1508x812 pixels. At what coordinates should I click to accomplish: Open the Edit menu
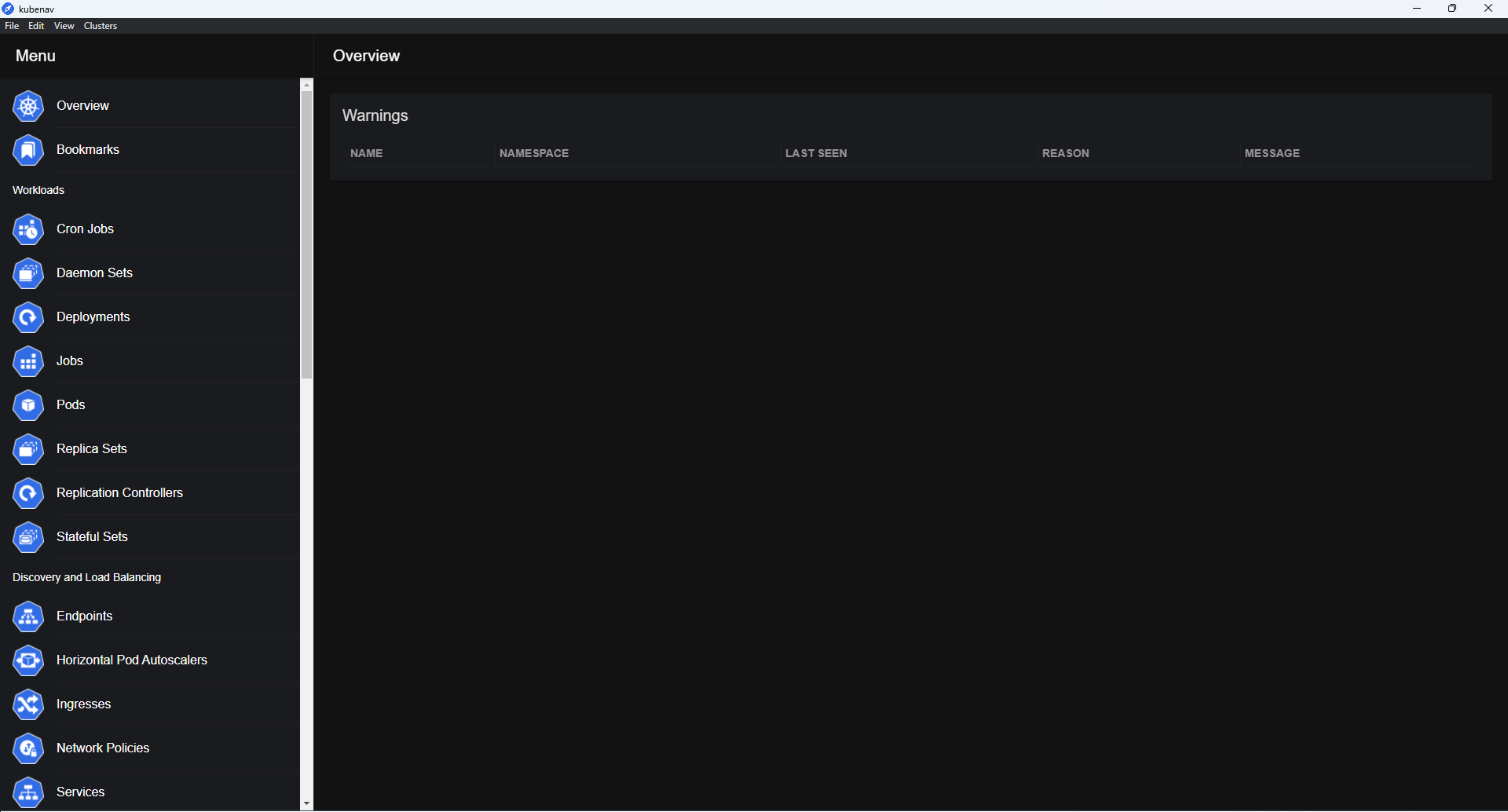click(36, 26)
